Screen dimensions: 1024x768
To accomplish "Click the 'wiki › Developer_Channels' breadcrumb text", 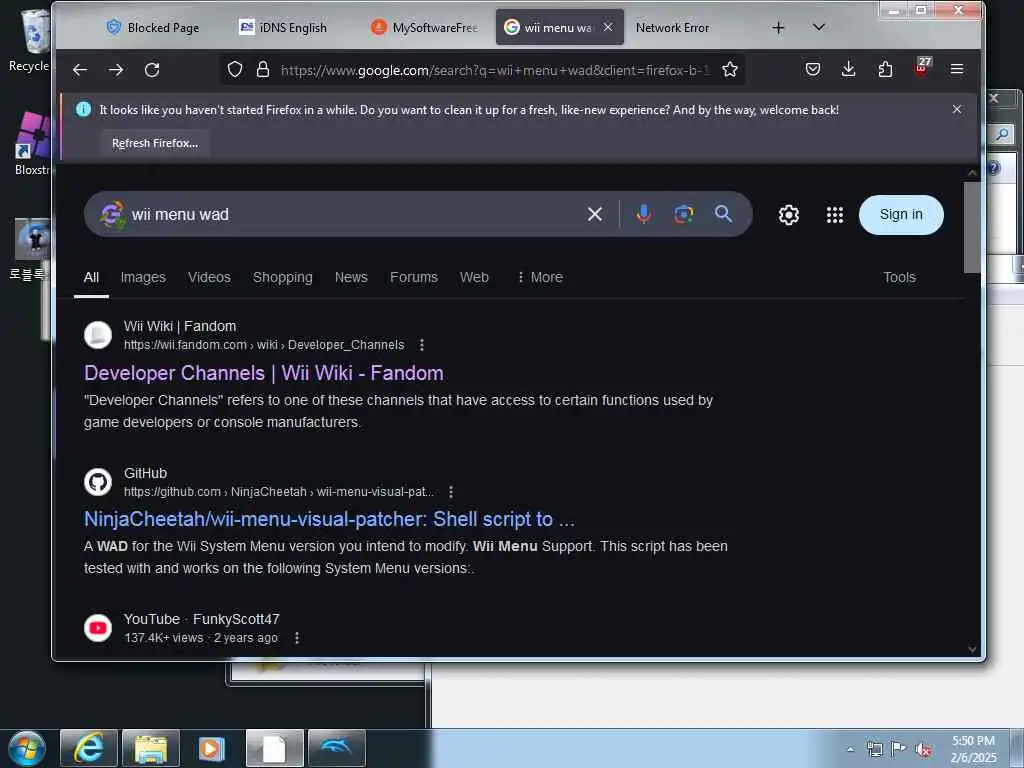I will pos(330,345).
